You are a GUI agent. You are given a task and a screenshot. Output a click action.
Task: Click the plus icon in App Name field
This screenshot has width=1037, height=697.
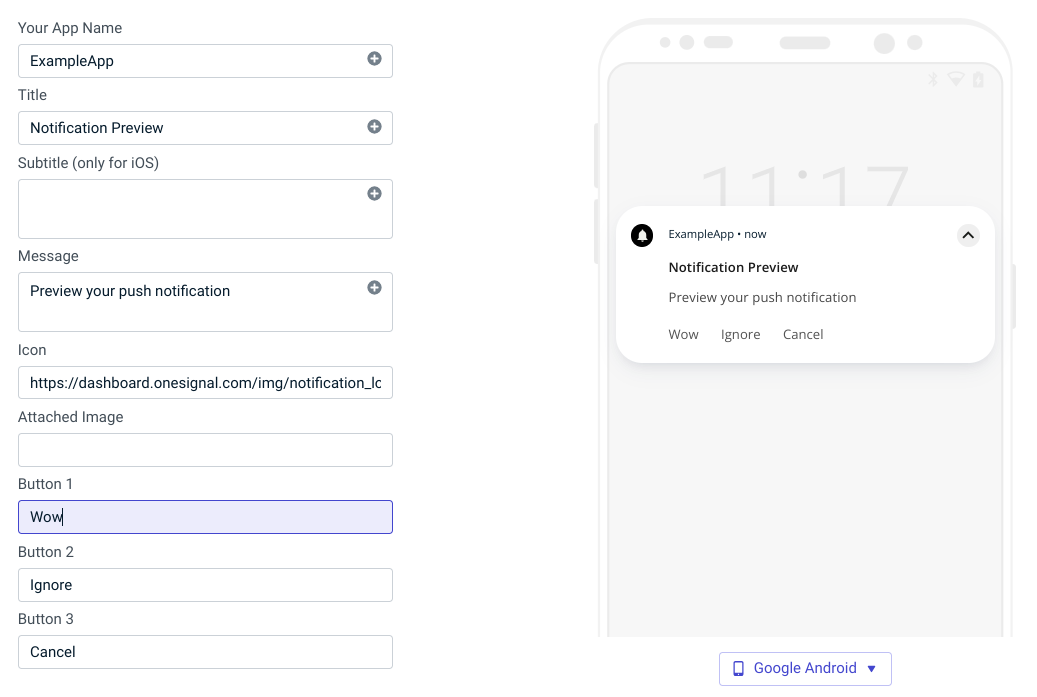(x=374, y=60)
